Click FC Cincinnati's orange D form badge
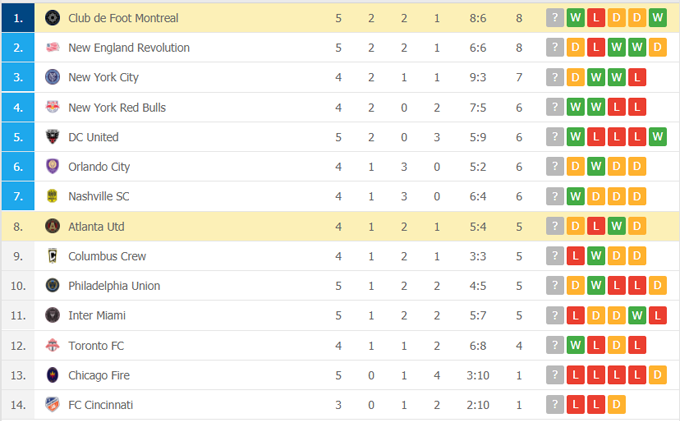 [x=616, y=405]
